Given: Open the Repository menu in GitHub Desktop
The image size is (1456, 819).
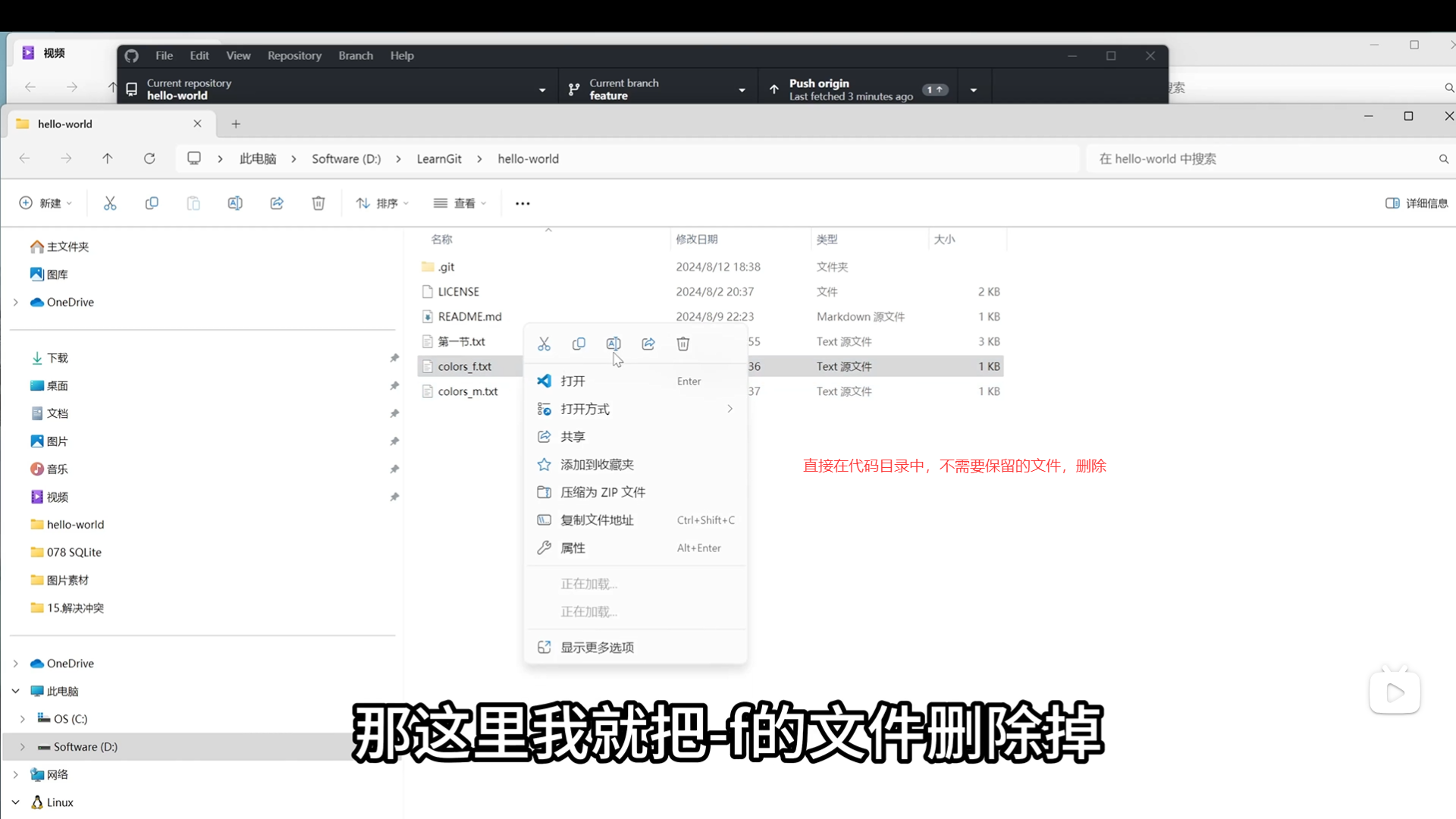Looking at the screenshot, I should (x=294, y=55).
